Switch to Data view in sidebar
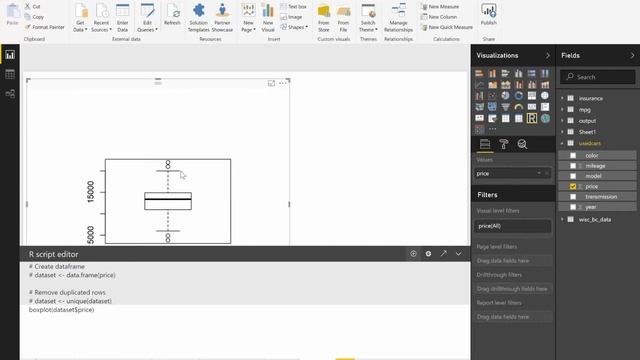Screen dimensions: 640x360 tap(10, 74)
